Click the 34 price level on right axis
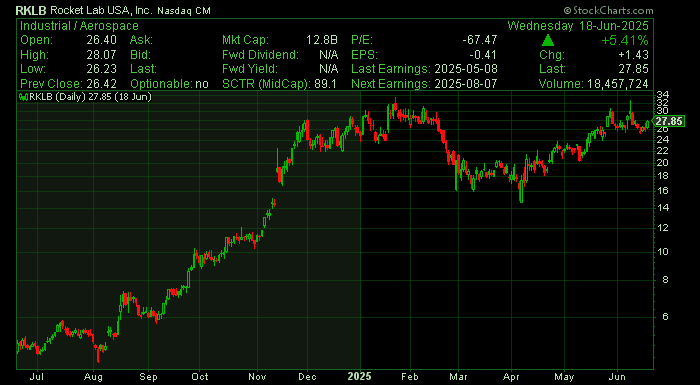The height and width of the screenshot is (385, 700). point(662,95)
